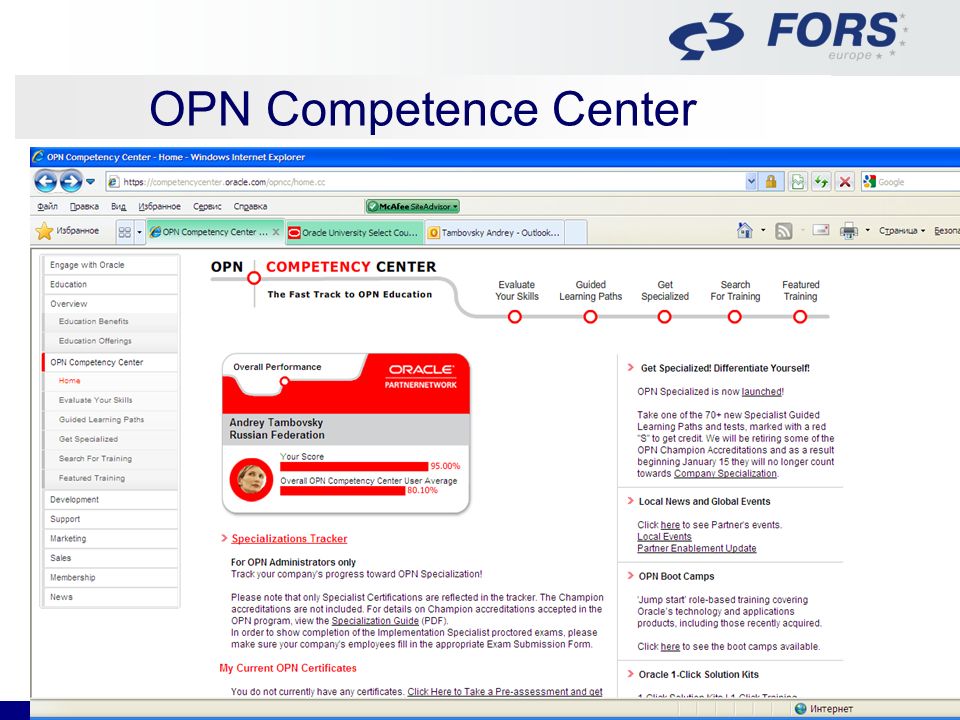Close the OPN Competency Center tab
960x720 pixels.
pyautogui.click(x=276, y=232)
